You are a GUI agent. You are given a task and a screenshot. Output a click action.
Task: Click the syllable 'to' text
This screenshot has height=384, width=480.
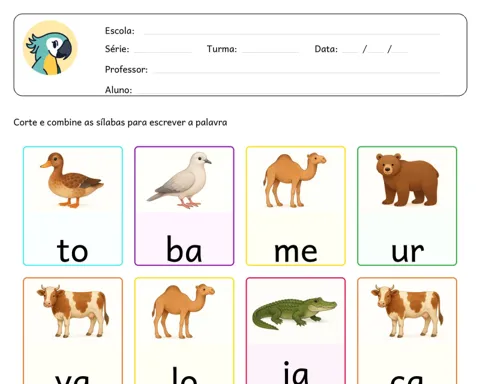click(x=72, y=250)
